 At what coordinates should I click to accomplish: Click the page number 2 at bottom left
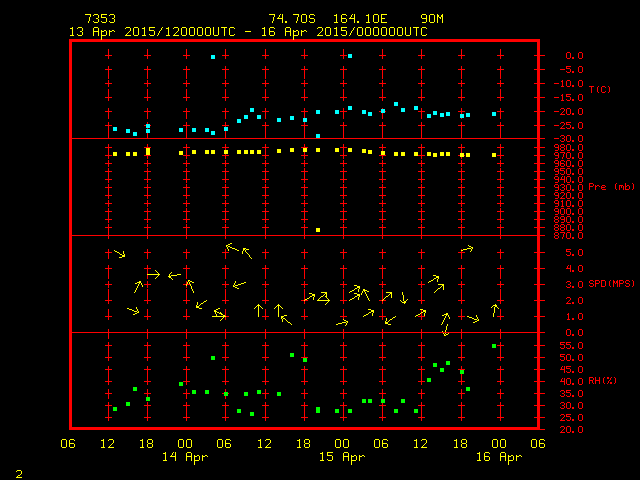pos(18,471)
